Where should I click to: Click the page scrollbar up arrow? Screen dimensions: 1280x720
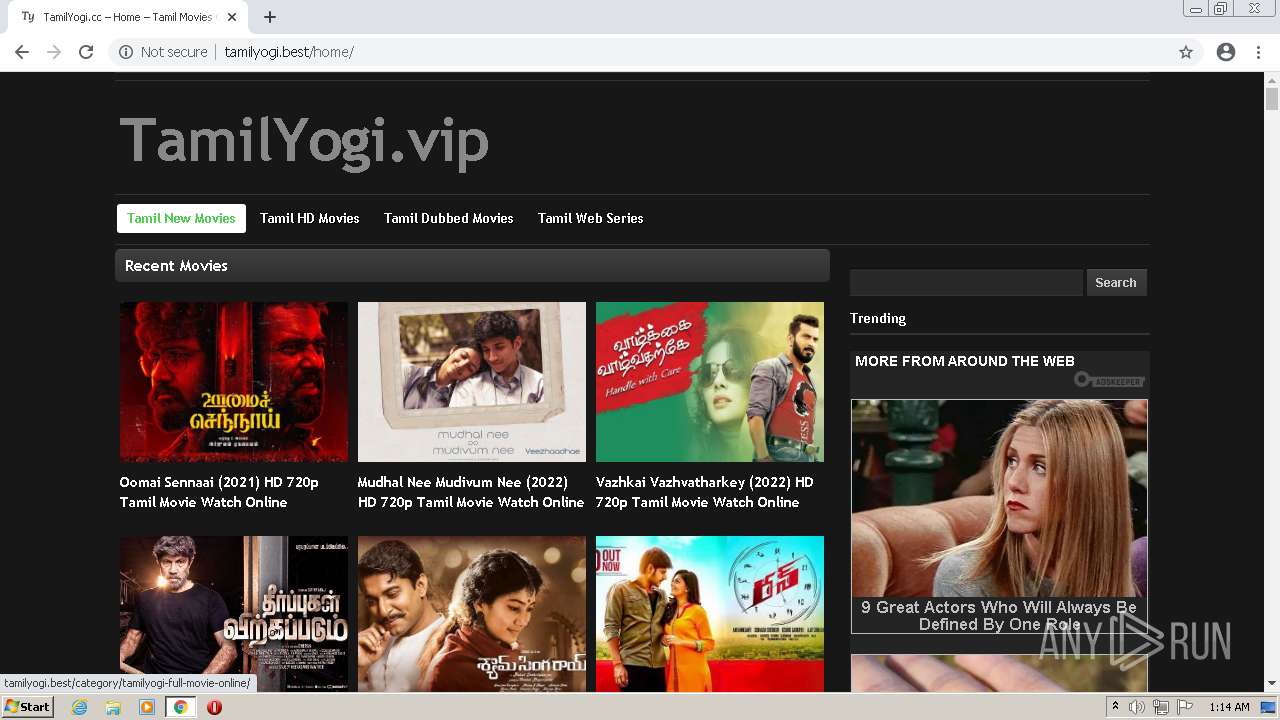click(x=1272, y=79)
